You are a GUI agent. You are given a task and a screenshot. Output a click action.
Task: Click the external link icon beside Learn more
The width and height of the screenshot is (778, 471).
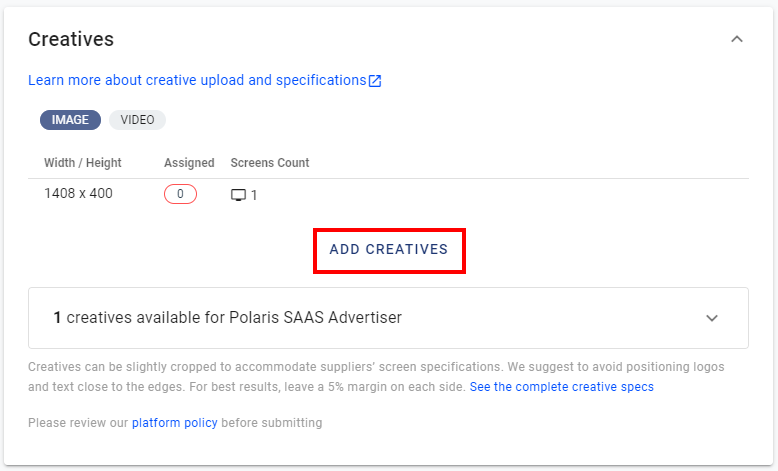click(x=375, y=81)
